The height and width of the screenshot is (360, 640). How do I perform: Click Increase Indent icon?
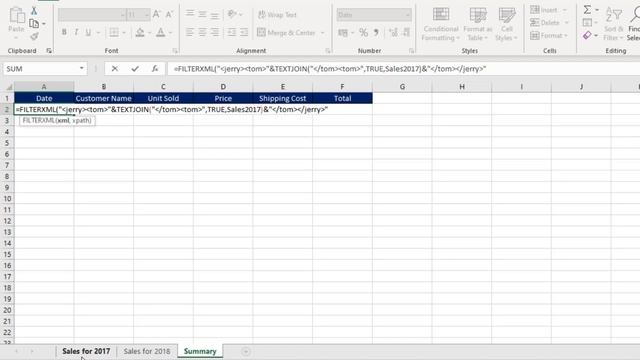pyautogui.click(x=244, y=32)
